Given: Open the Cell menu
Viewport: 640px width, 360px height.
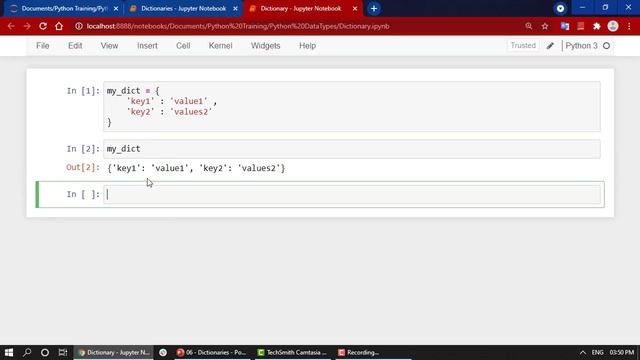Looking at the screenshot, I should coord(183,46).
